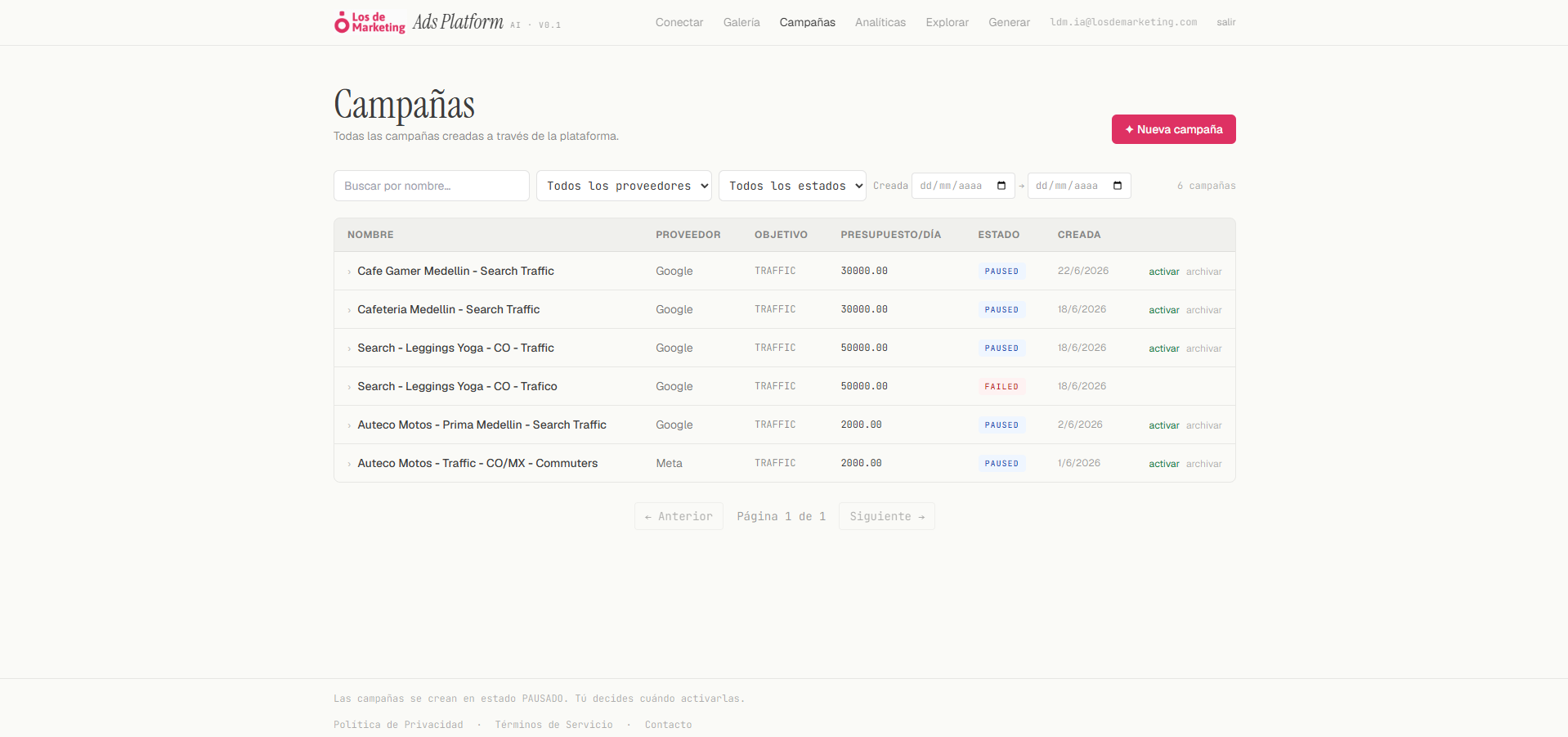Click the Anterior pagination button
This screenshot has width=1568, height=737.
[x=679, y=516]
